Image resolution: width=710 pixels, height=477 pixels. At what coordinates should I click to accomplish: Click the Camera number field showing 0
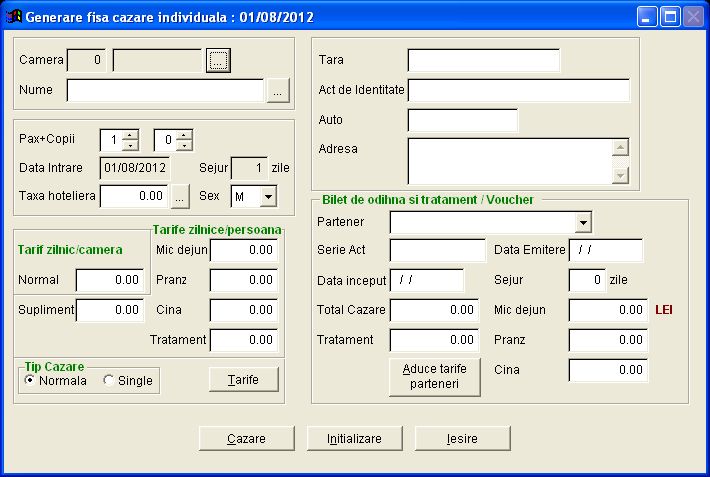click(86, 60)
